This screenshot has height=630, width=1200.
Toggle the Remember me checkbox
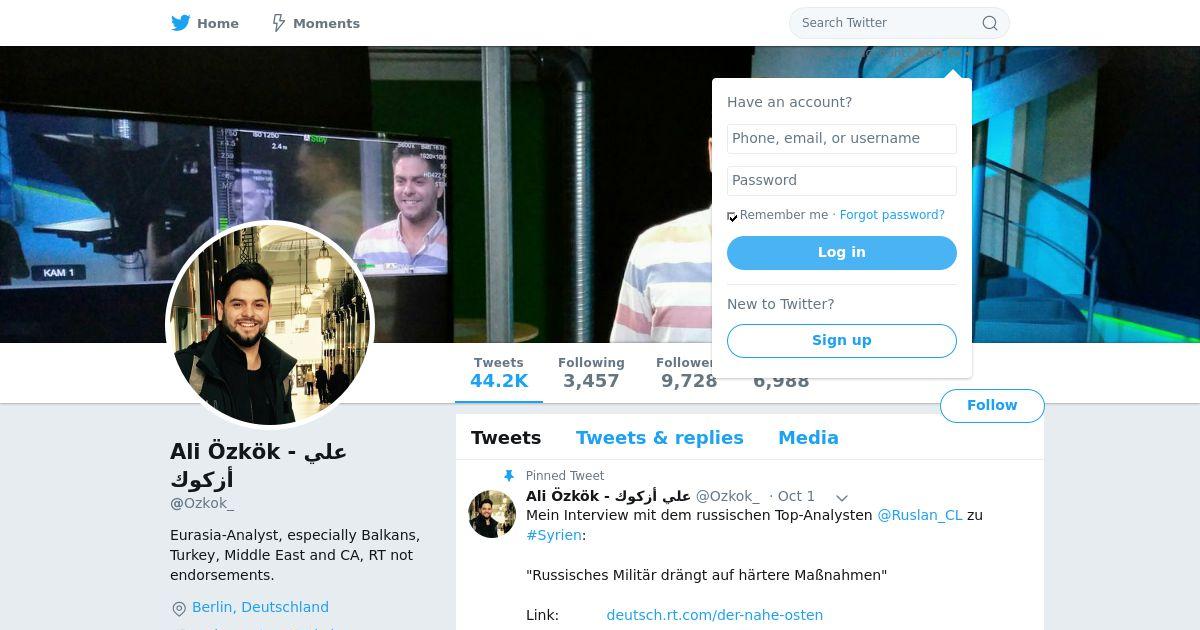[x=732, y=216]
